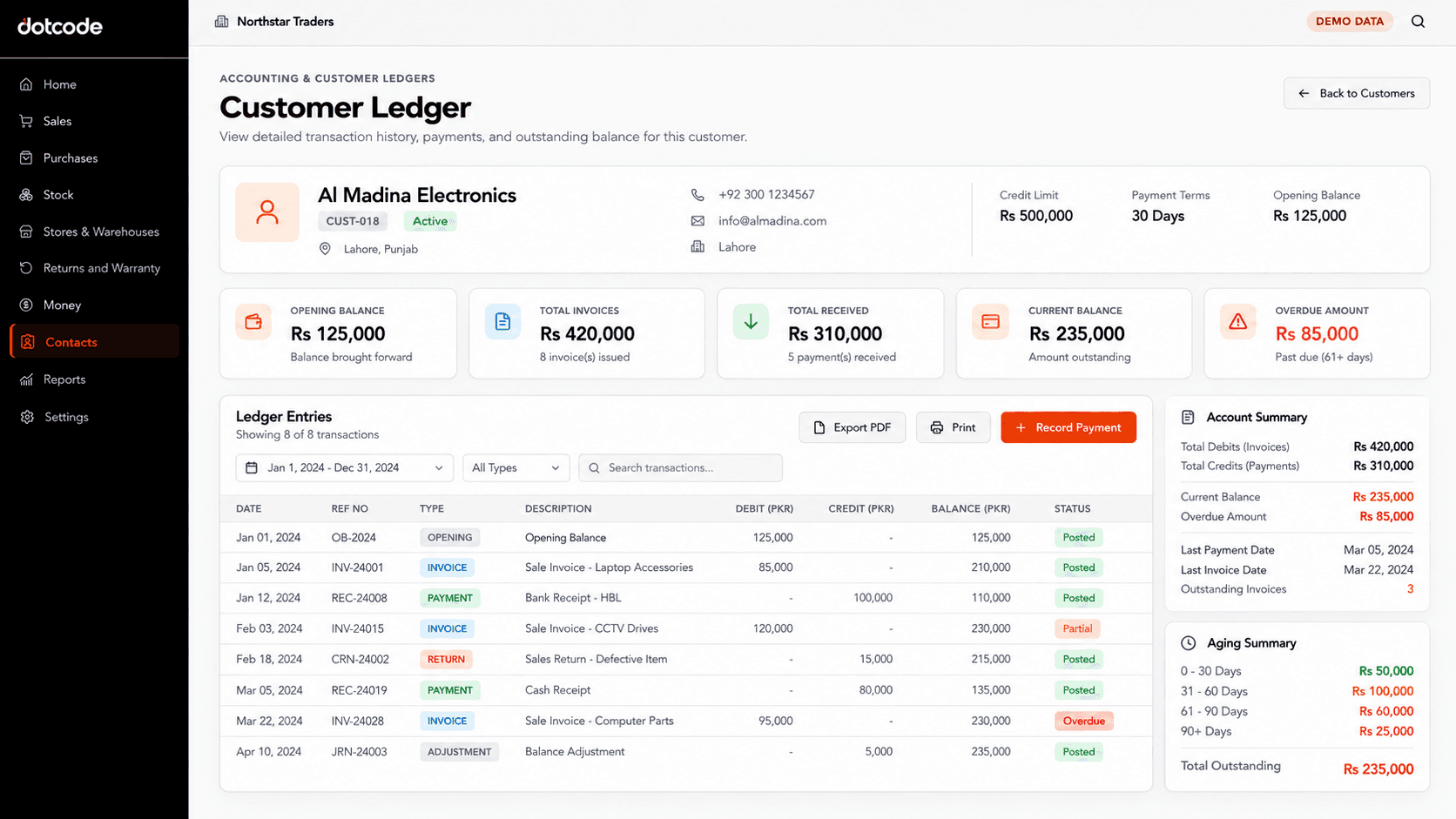Screen dimensions: 1456x819
Task: Open the Purchases sidebar item
Action: pyautogui.click(x=94, y=158)
